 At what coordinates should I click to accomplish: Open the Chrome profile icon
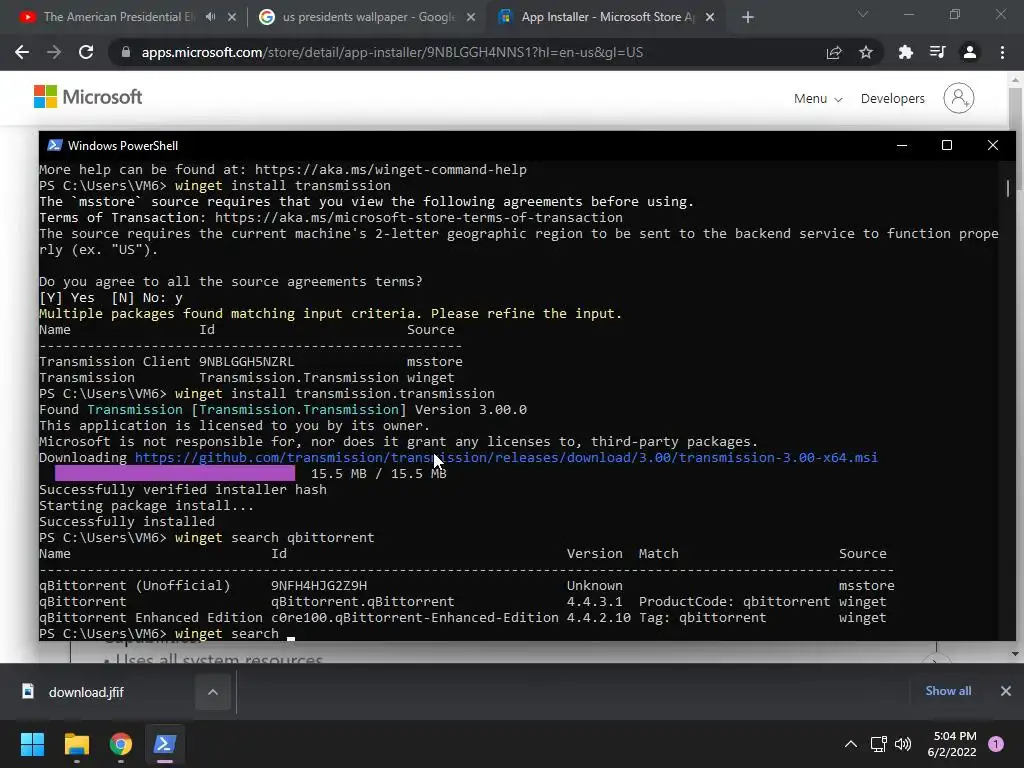[970, 52]
